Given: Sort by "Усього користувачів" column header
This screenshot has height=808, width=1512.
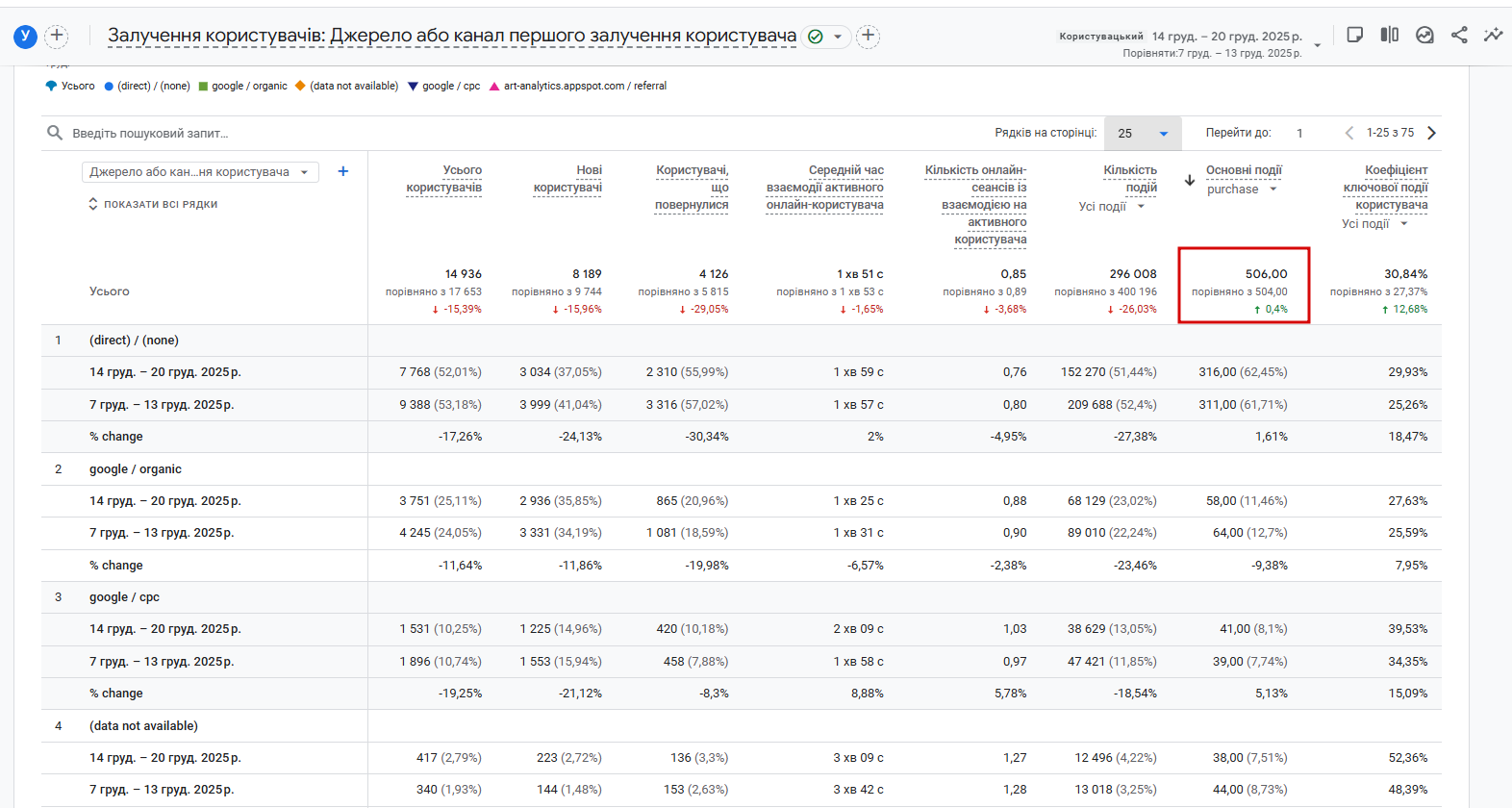Looking at the screenshot, I should (443, 179).
